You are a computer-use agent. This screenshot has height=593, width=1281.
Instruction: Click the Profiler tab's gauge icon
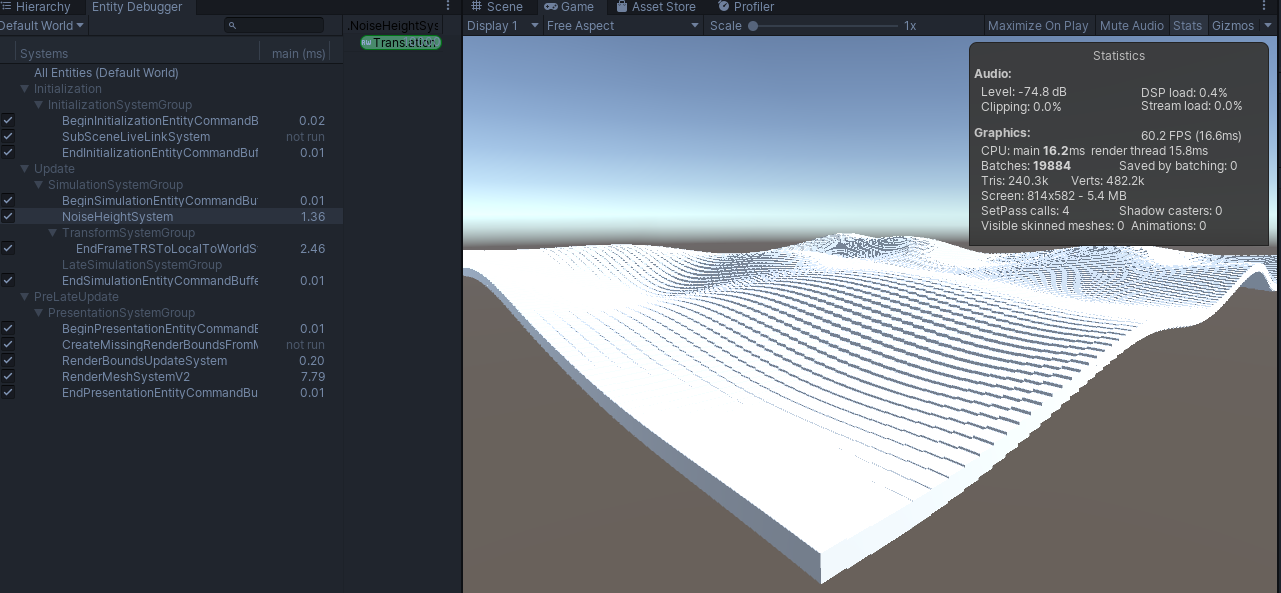tap(723, 7)
